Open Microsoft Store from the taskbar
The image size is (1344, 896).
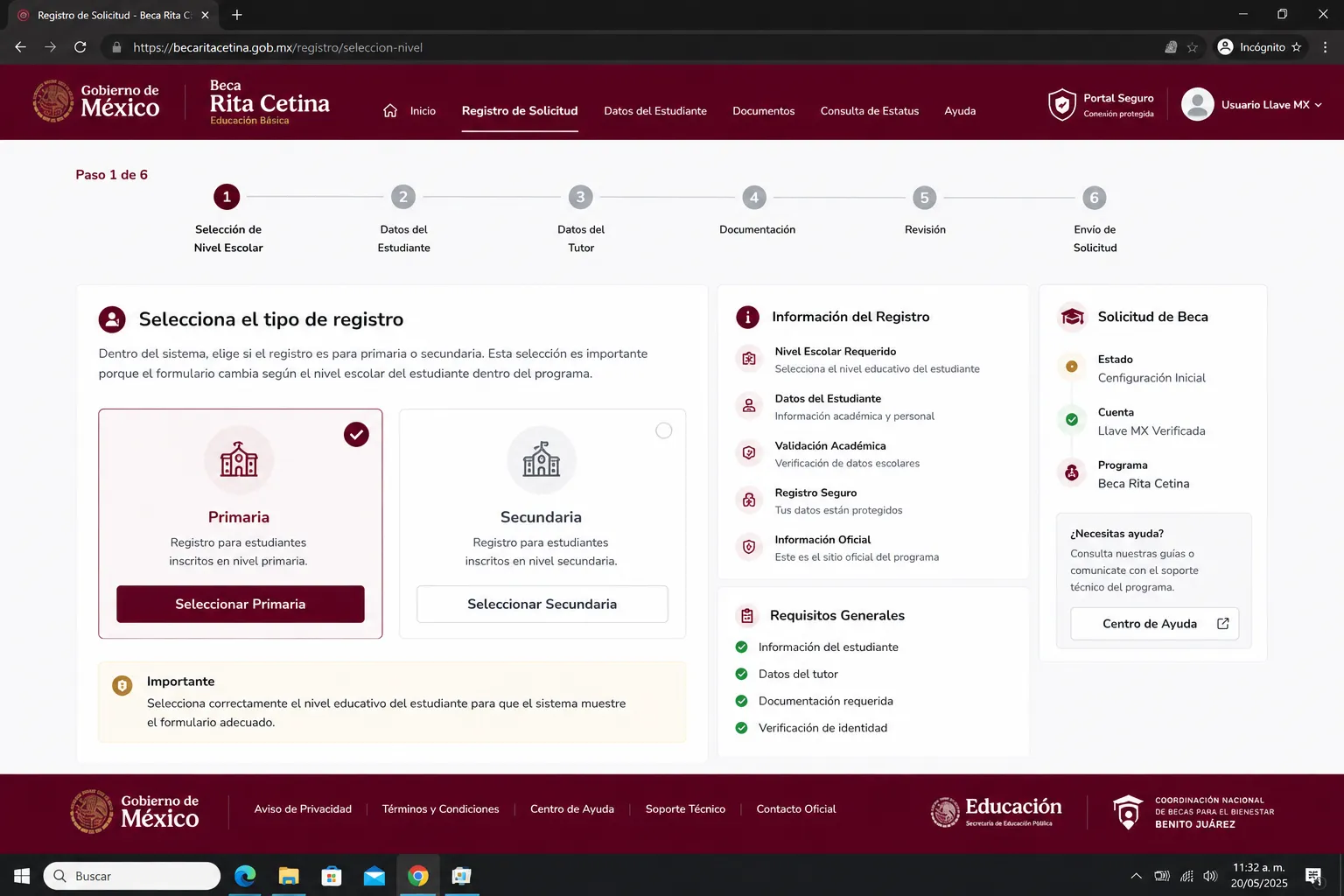point(332,876)
